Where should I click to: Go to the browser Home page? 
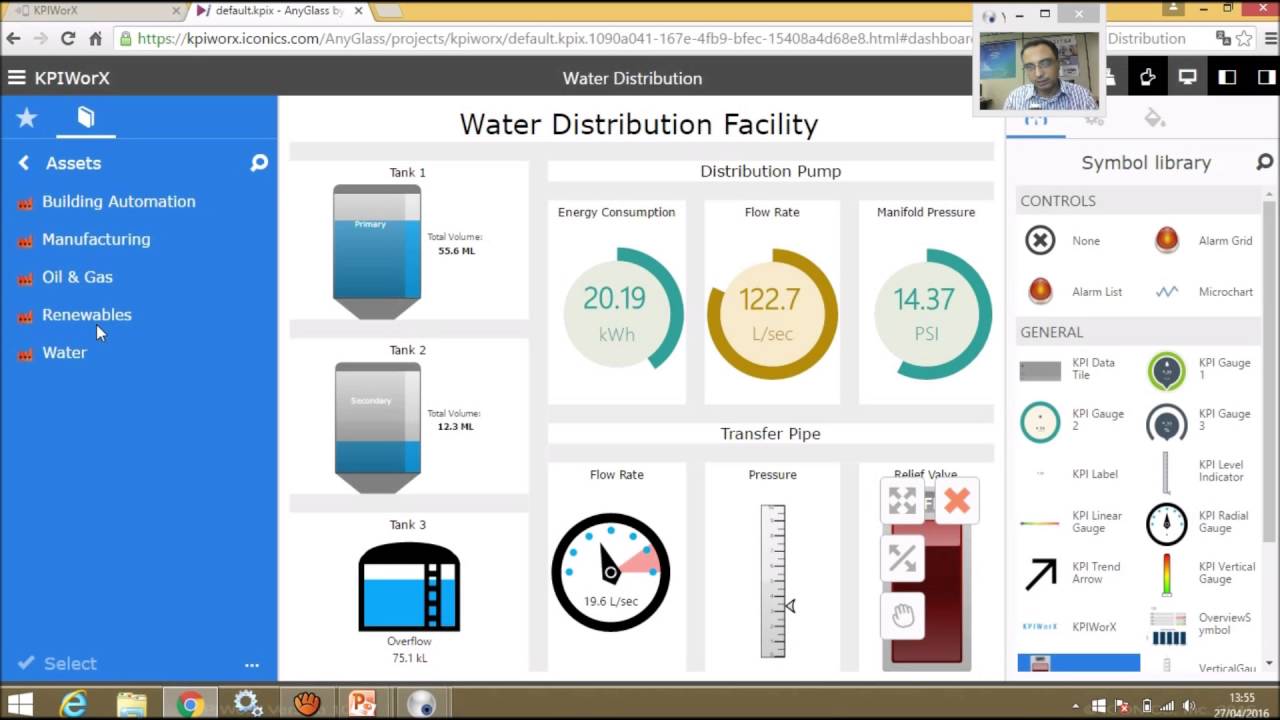point(95,39)
